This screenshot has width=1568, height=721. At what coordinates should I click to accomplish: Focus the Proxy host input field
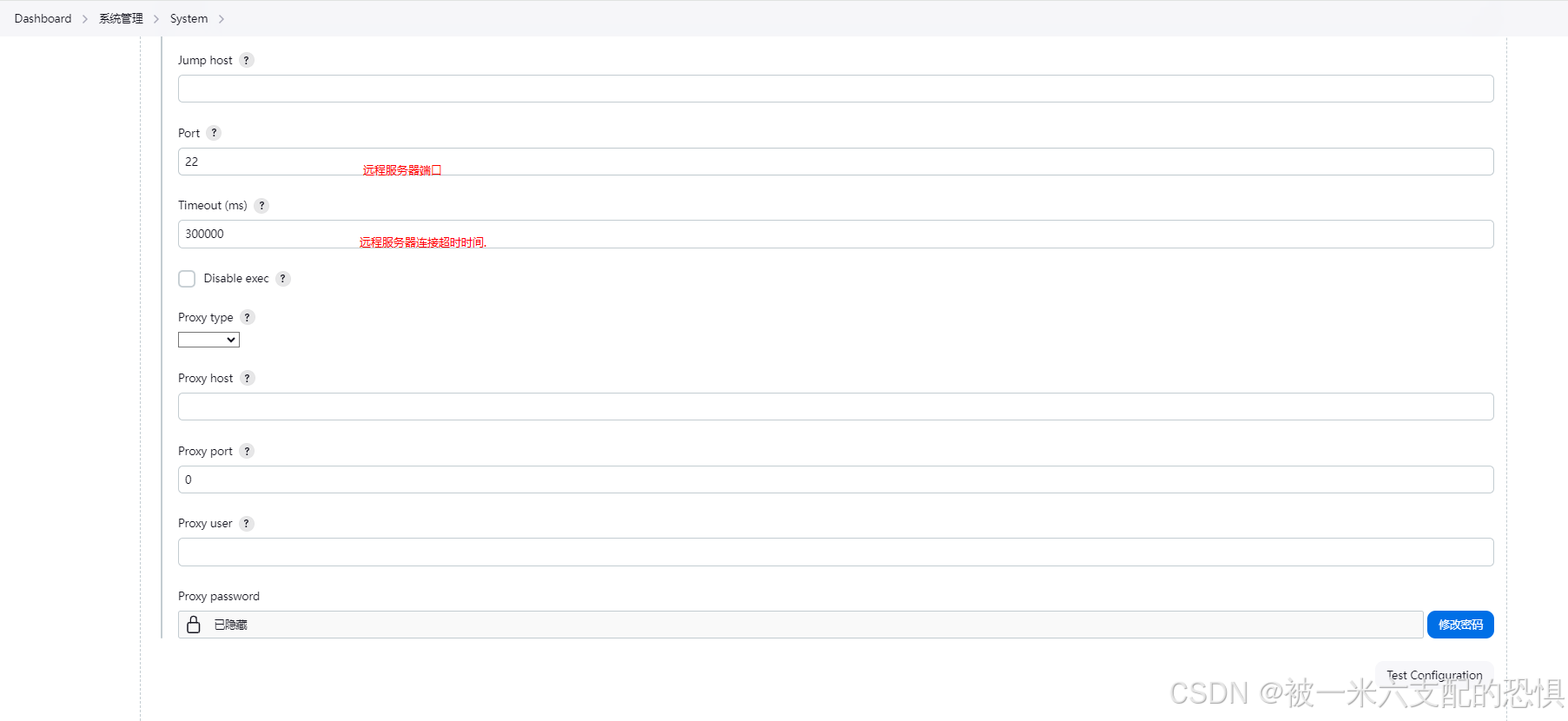836,407
